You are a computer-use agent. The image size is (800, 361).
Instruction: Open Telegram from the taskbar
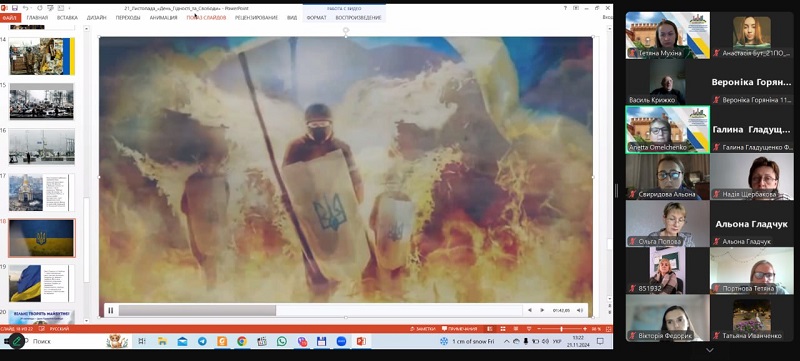click(202, 341)
